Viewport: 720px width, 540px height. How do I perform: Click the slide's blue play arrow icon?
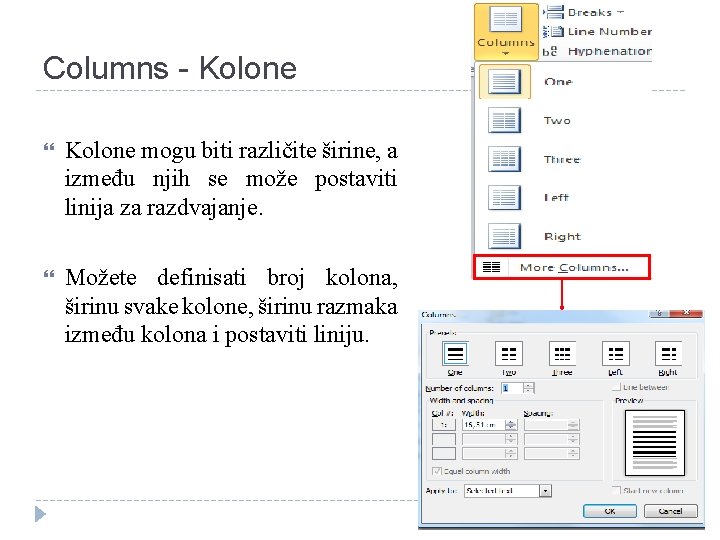pyautogui.click(x=40, y=514)
